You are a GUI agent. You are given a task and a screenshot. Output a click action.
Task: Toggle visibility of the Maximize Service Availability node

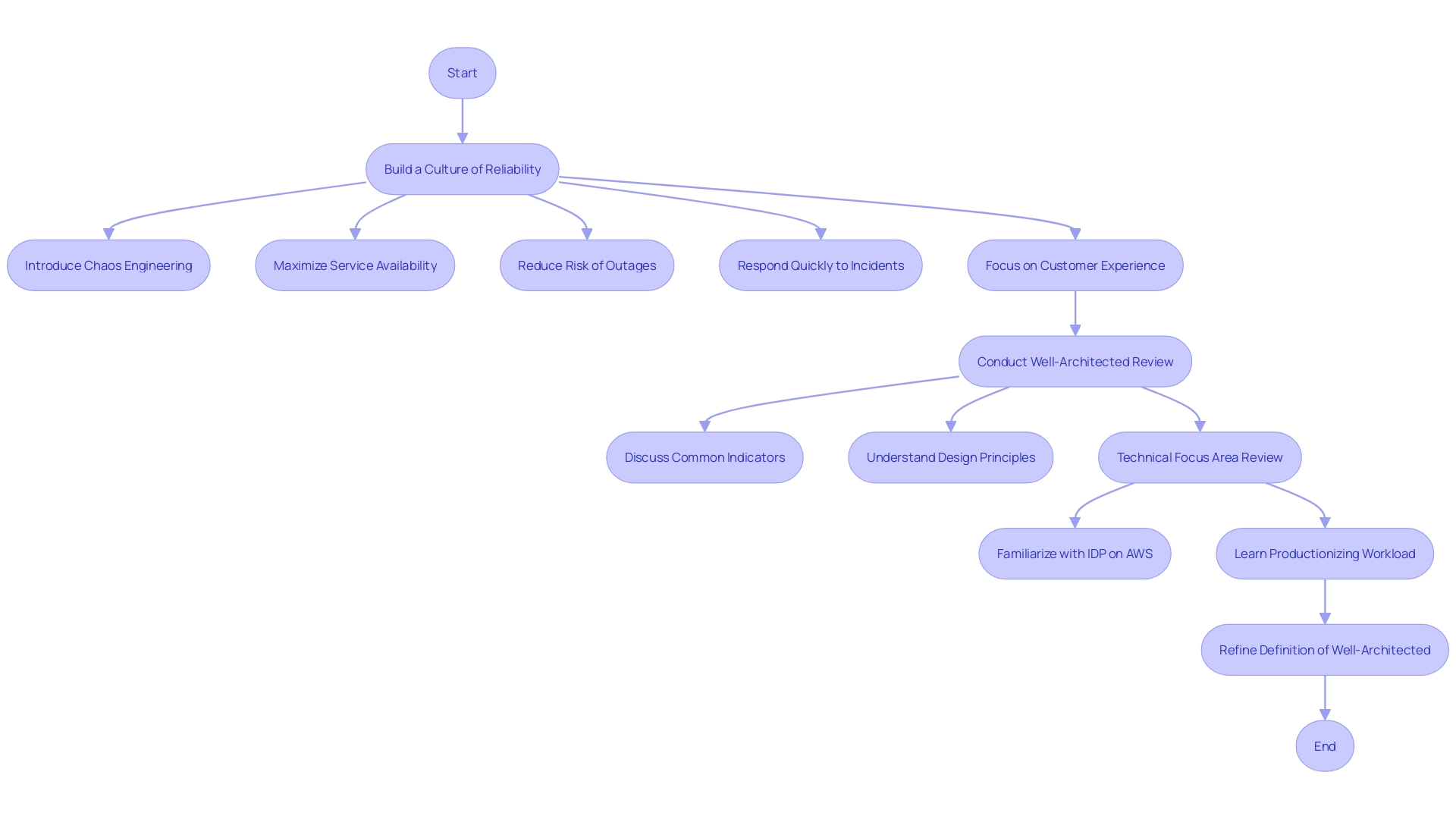tap(355, 265)
